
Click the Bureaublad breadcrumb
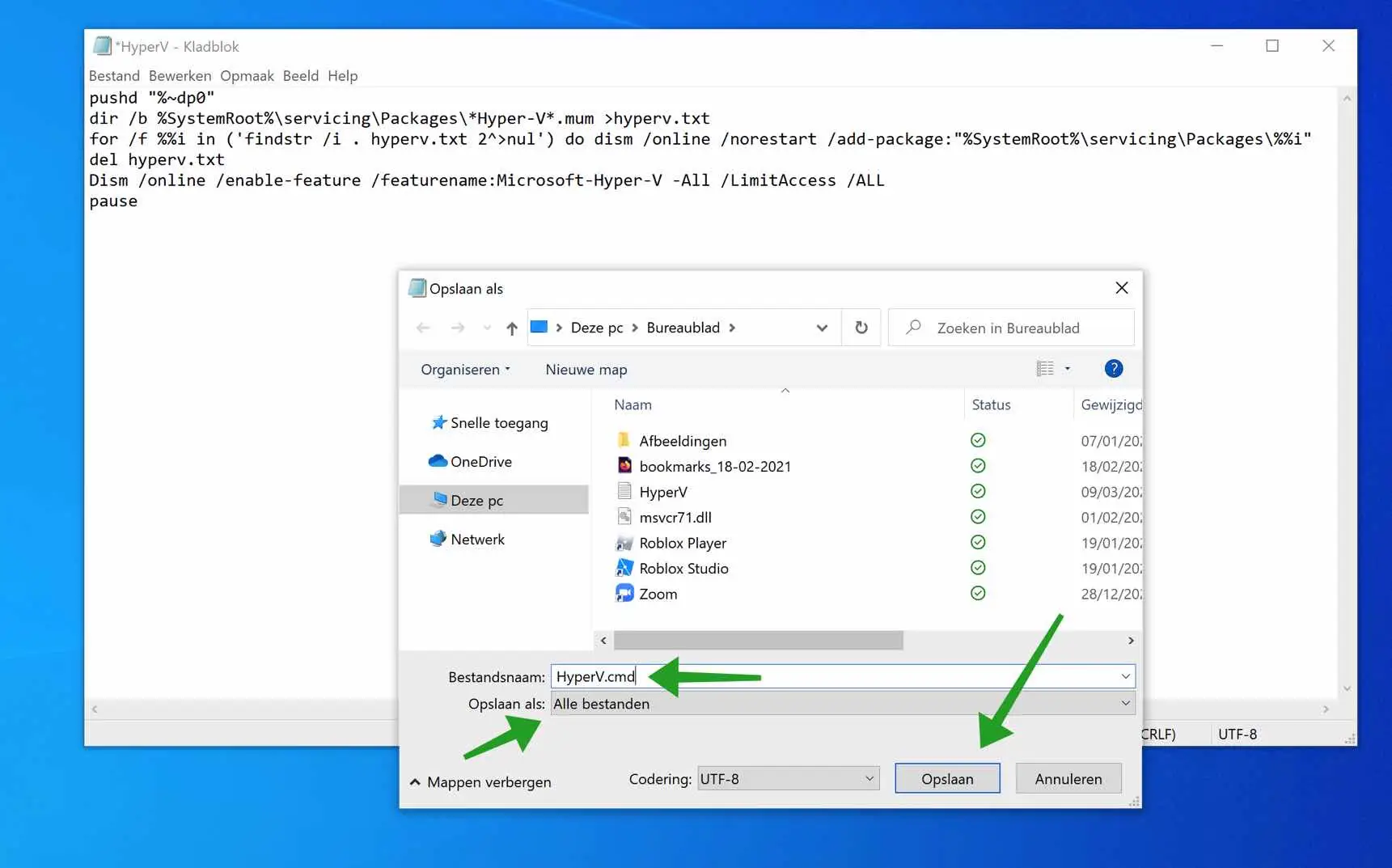point(683,328)
